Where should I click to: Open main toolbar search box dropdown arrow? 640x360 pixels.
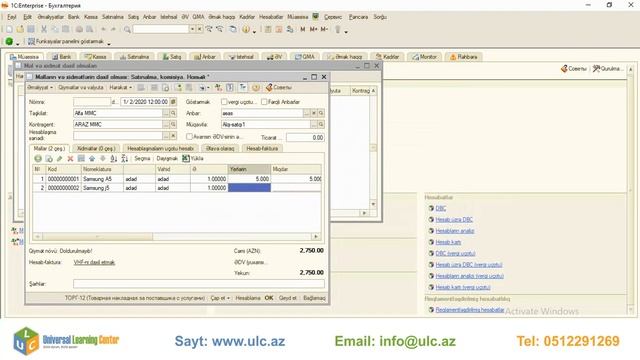[x=192, y=29]
